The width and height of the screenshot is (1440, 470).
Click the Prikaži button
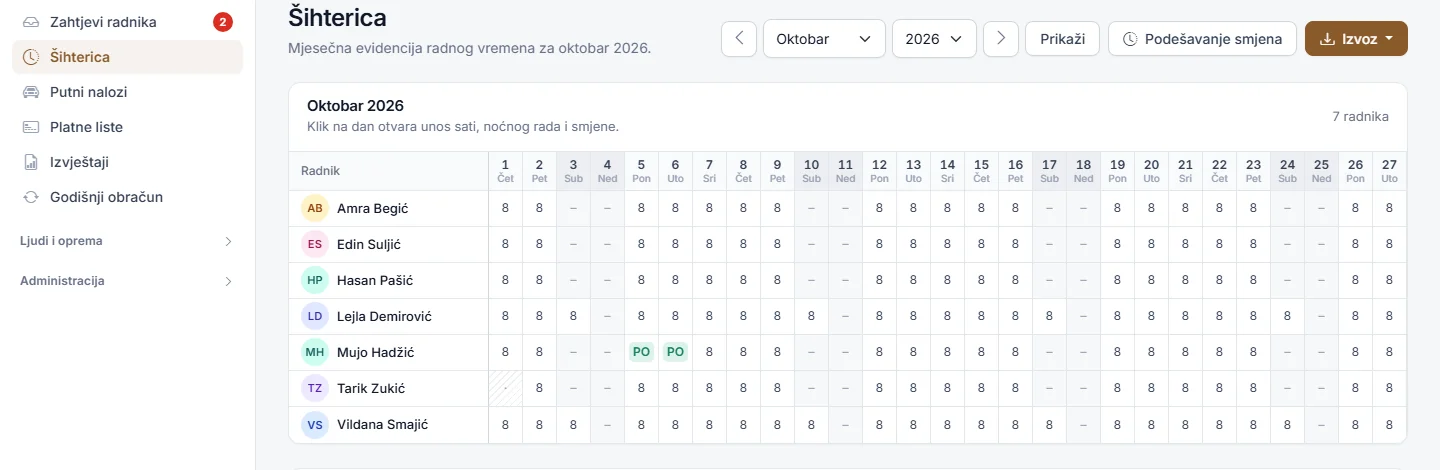1062,39
